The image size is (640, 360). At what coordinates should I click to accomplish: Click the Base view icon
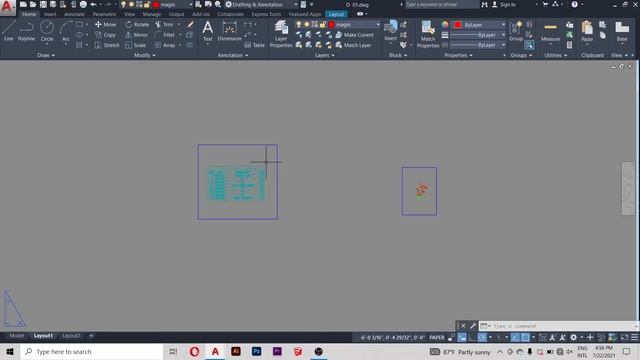click(622, 31)
